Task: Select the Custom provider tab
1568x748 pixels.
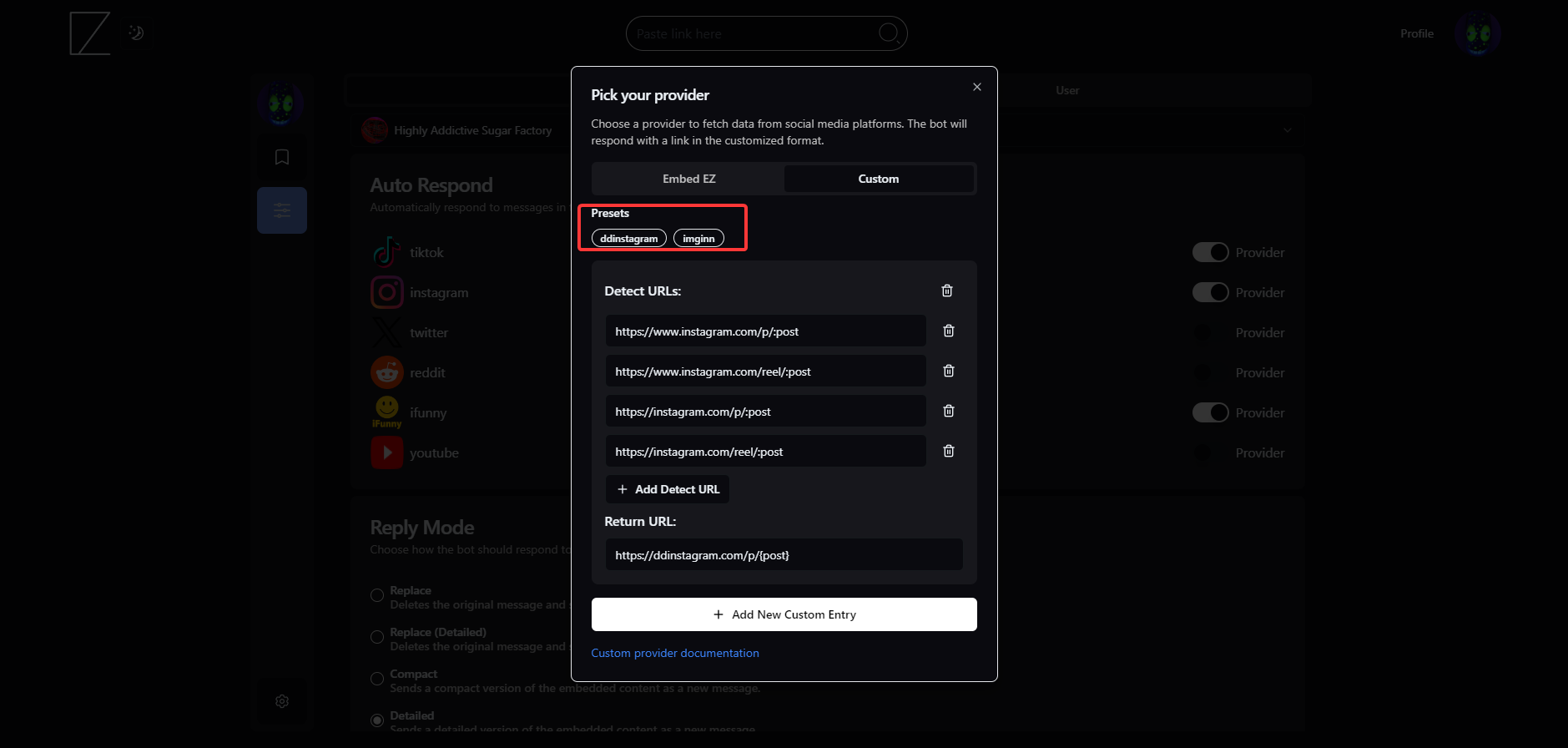Action: click(x=878, y=179)
